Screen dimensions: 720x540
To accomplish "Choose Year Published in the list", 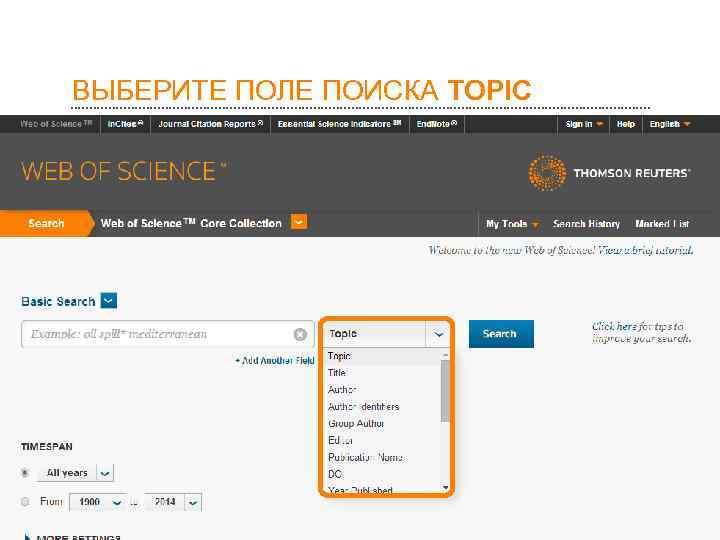I will 383,489.
